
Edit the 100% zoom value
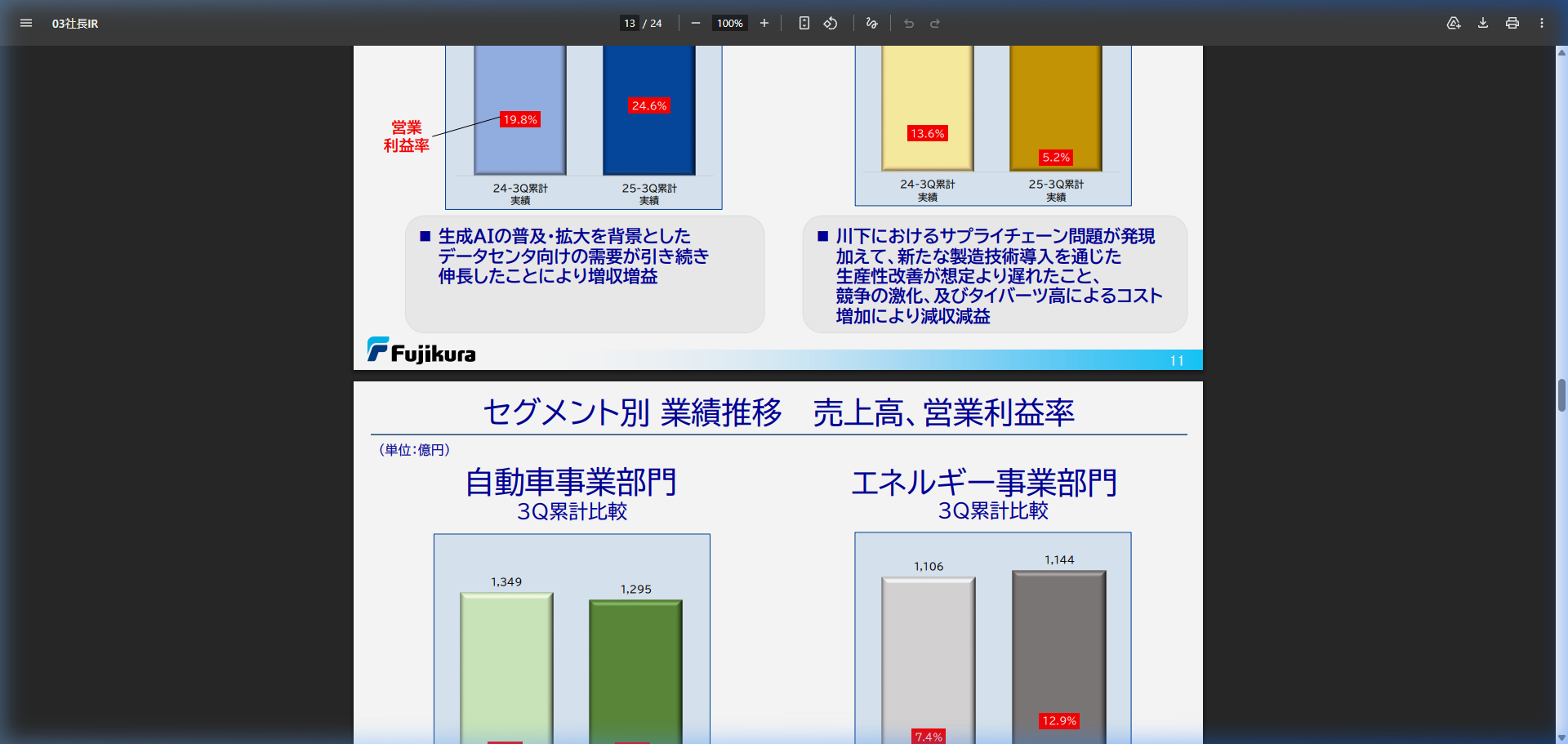coord(729,23)
